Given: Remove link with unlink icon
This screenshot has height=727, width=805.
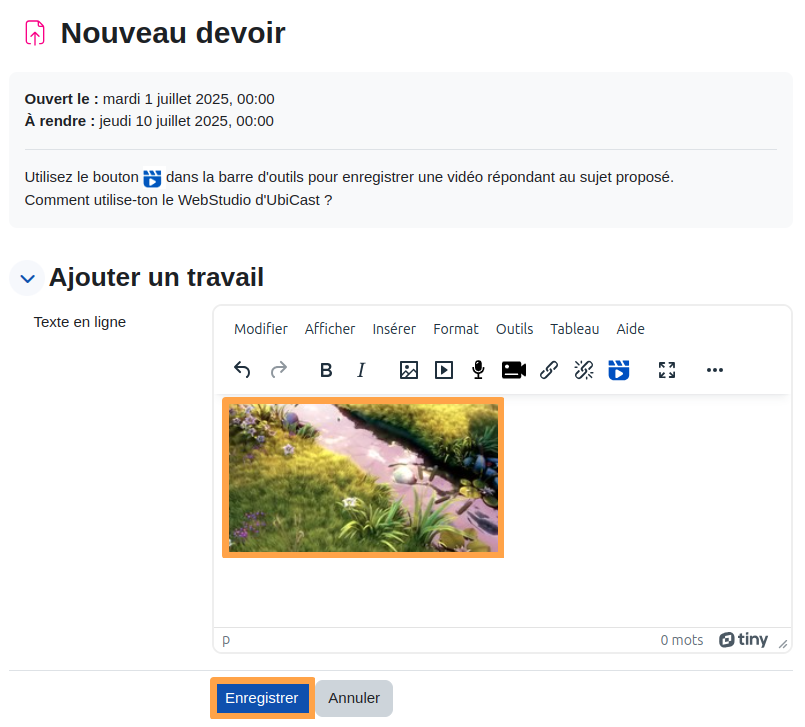Looking at the screenshot, I should click(x=584, y=370).
